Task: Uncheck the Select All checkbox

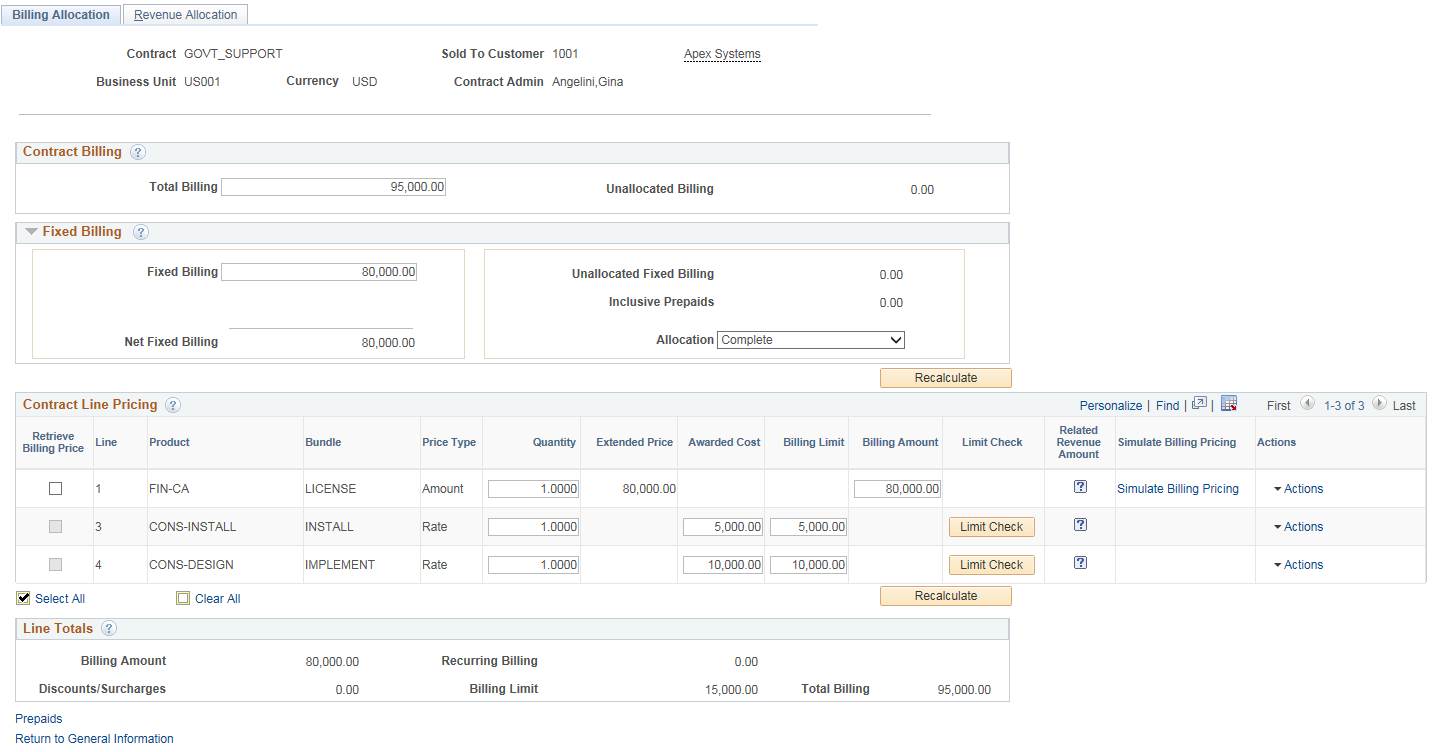Action: [x=23, y=597]
